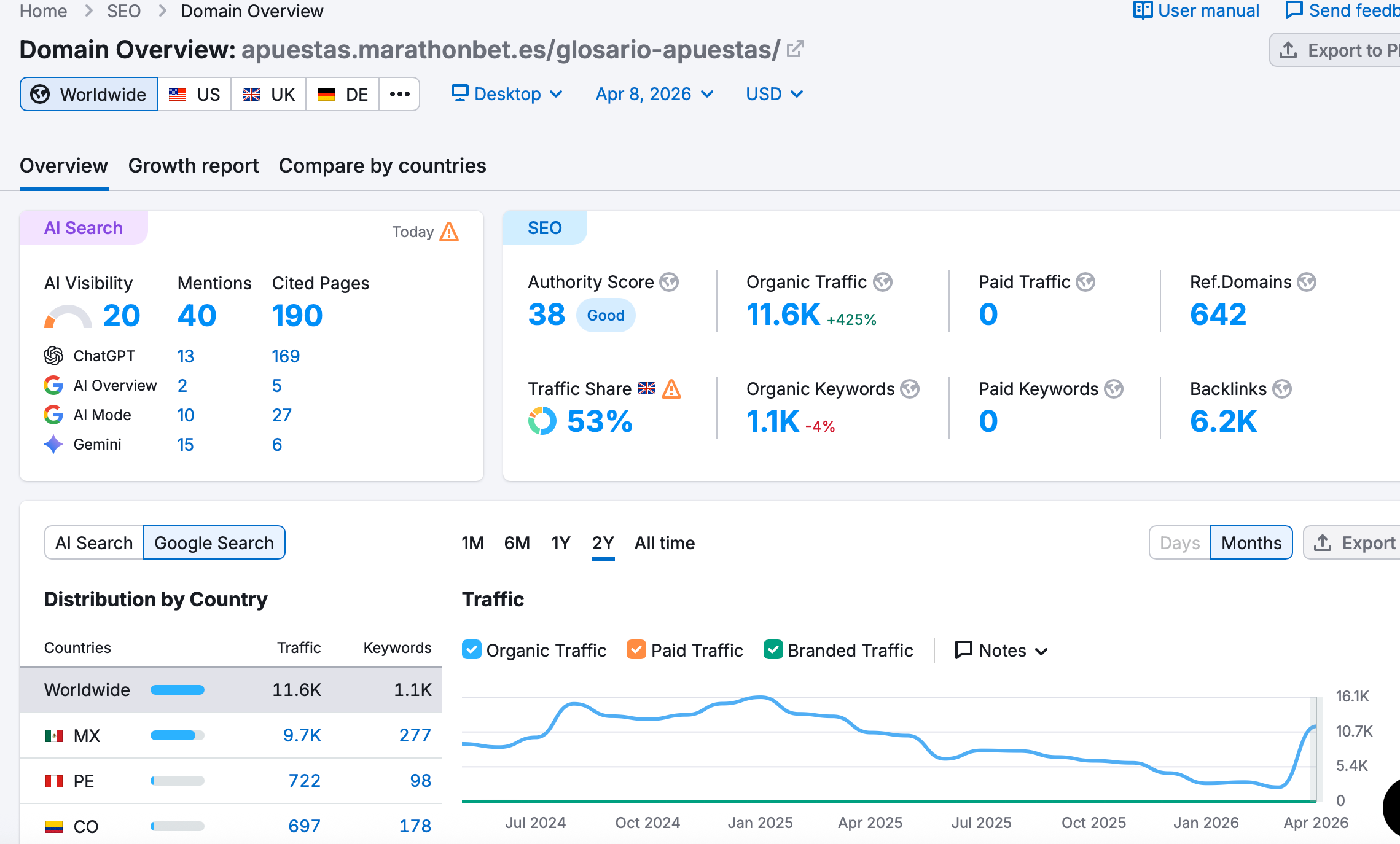Image resolution: width=1400 pixels, height=844 pixels.
Task: Toggle the Paid Traffic checkbox
Action: tap(636, 650)
